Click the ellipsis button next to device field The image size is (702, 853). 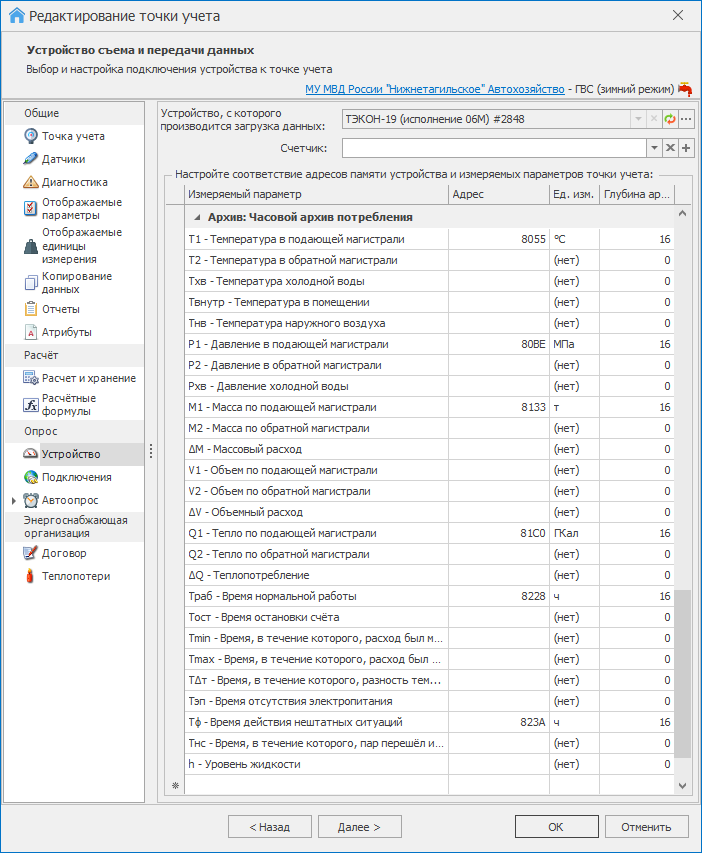coord(686,119)
